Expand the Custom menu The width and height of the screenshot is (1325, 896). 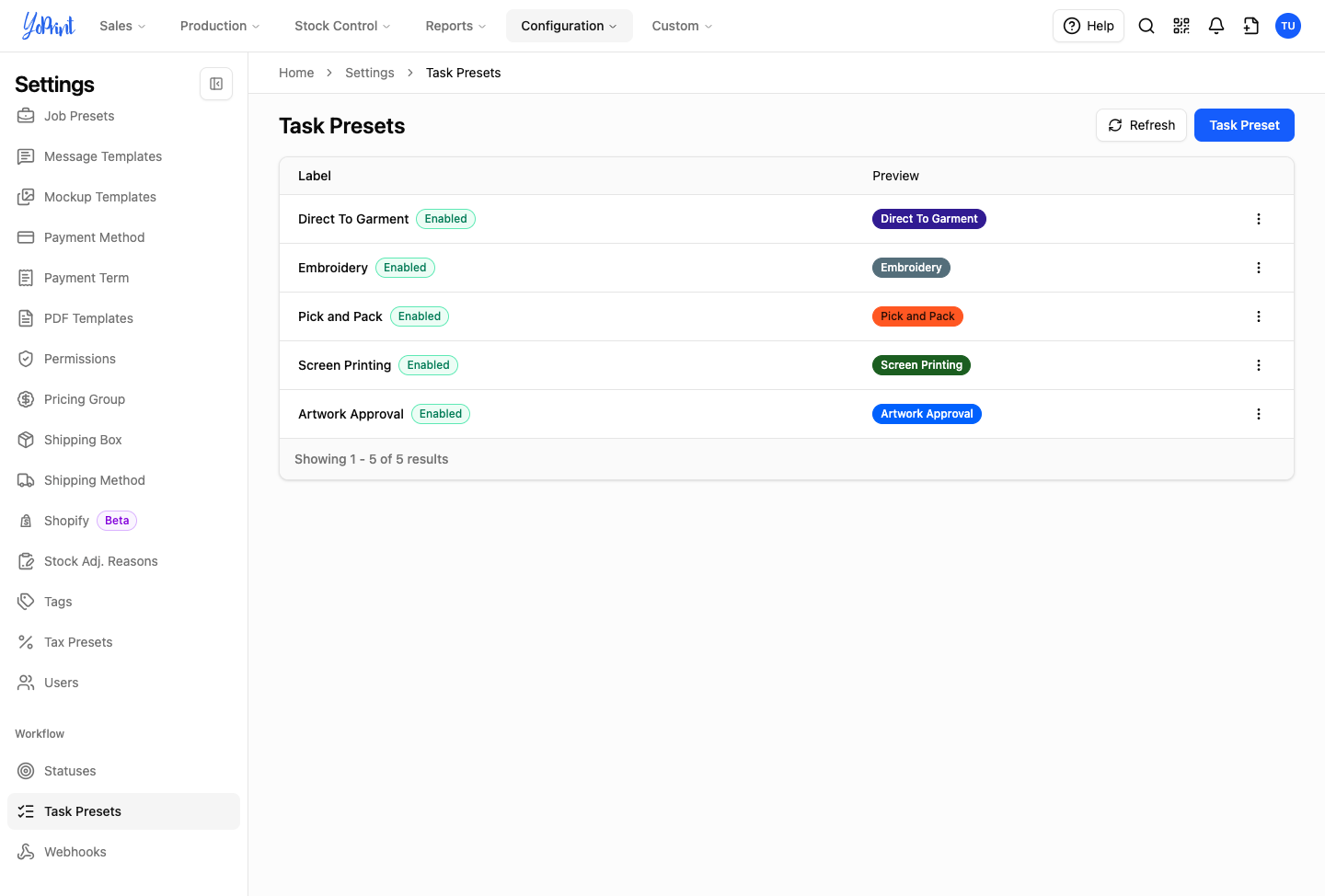pos(682,26)
